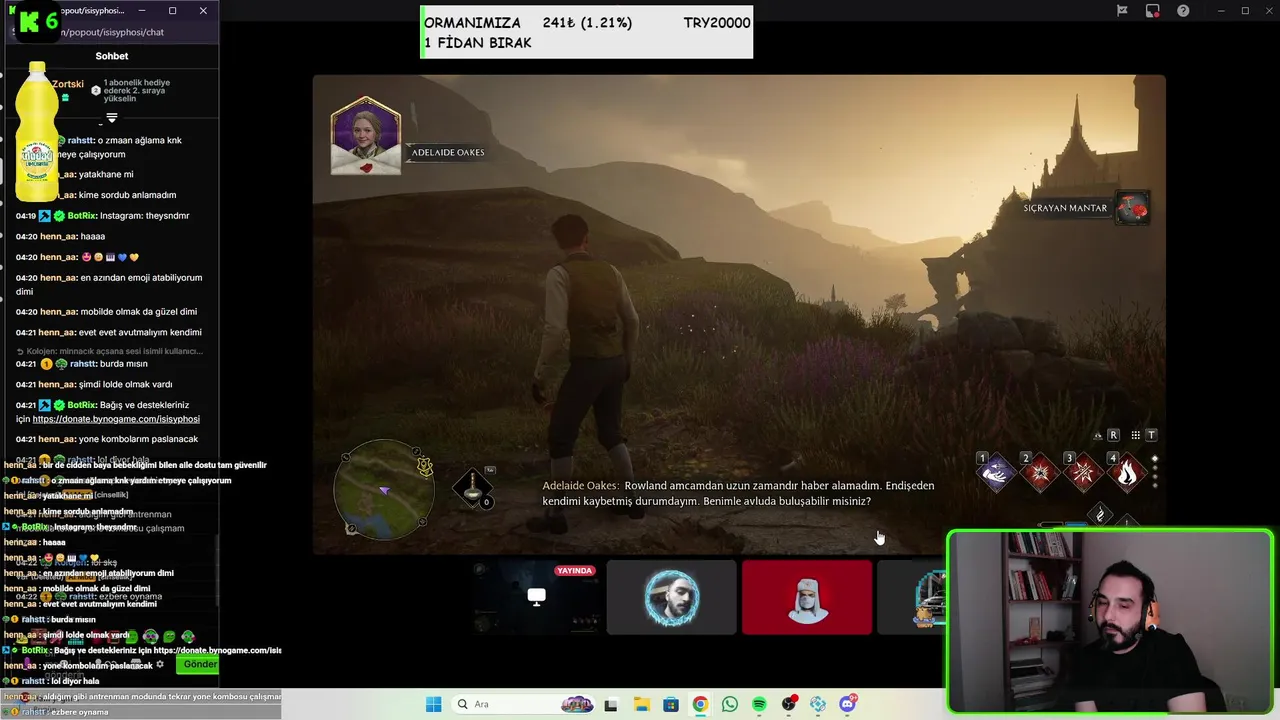Open the bearded man avatar thumbnail
This screenshot has width=1280, height=720.
coord(671,597)
